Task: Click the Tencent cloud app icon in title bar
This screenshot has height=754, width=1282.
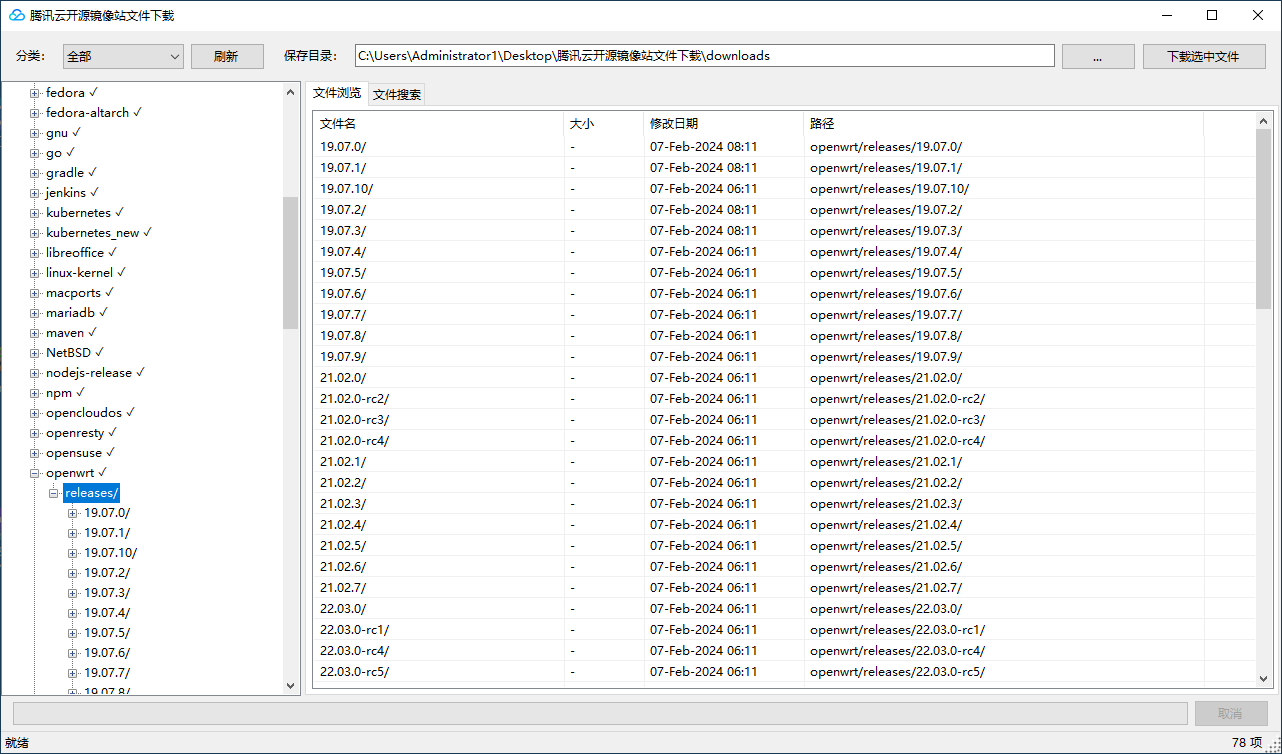Action: click(x=17, y=15)
